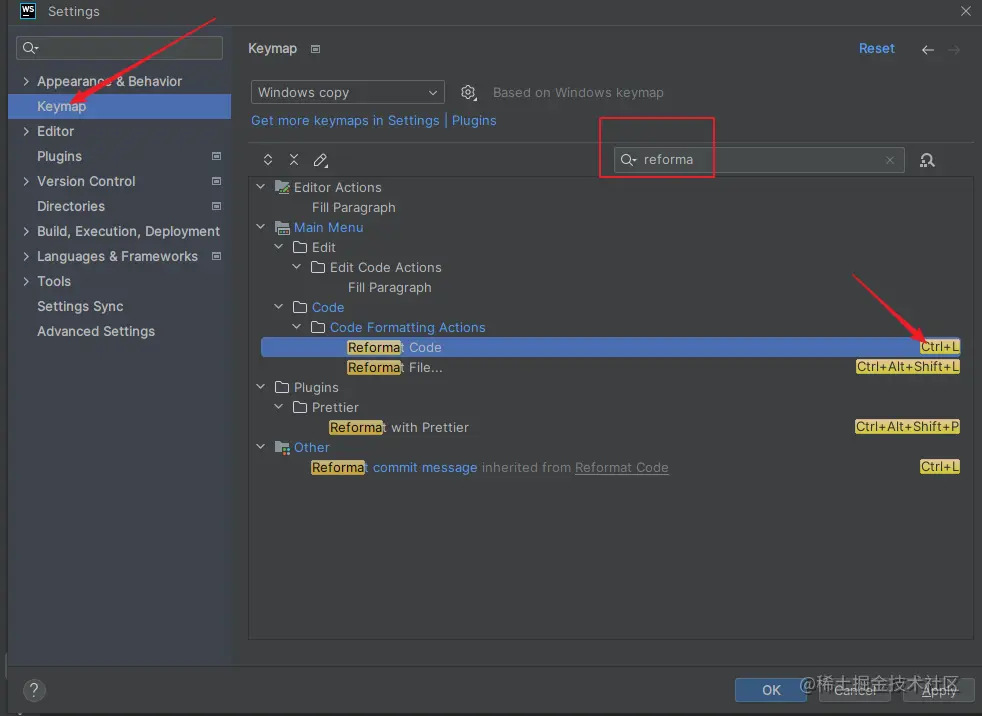
Task: Select the Reformat File... action row
Action: [x=611, y=368]
